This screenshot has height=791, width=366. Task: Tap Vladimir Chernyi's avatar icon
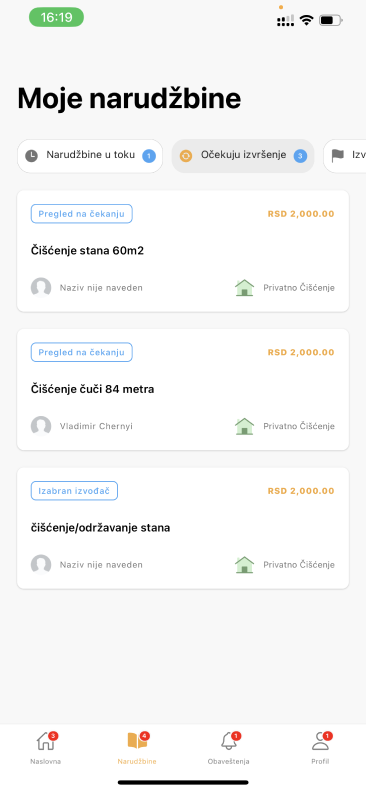click(41, 426)
